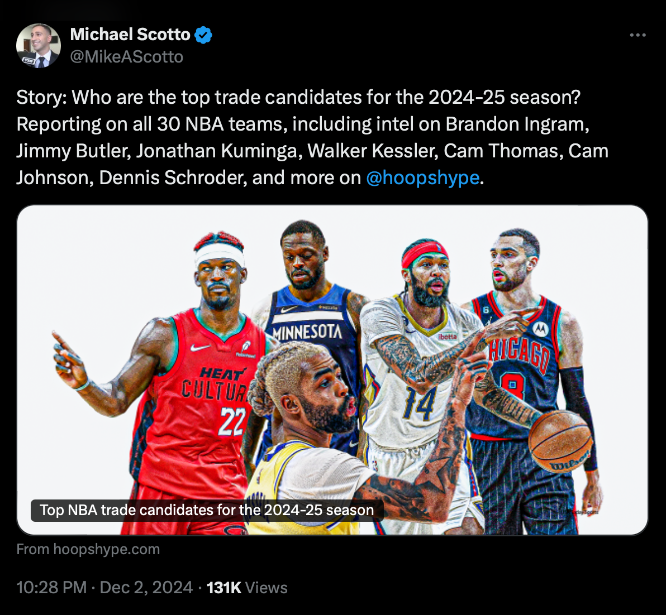
Task: Click the Wilson basketball in the image
Action: coord(560,441)
